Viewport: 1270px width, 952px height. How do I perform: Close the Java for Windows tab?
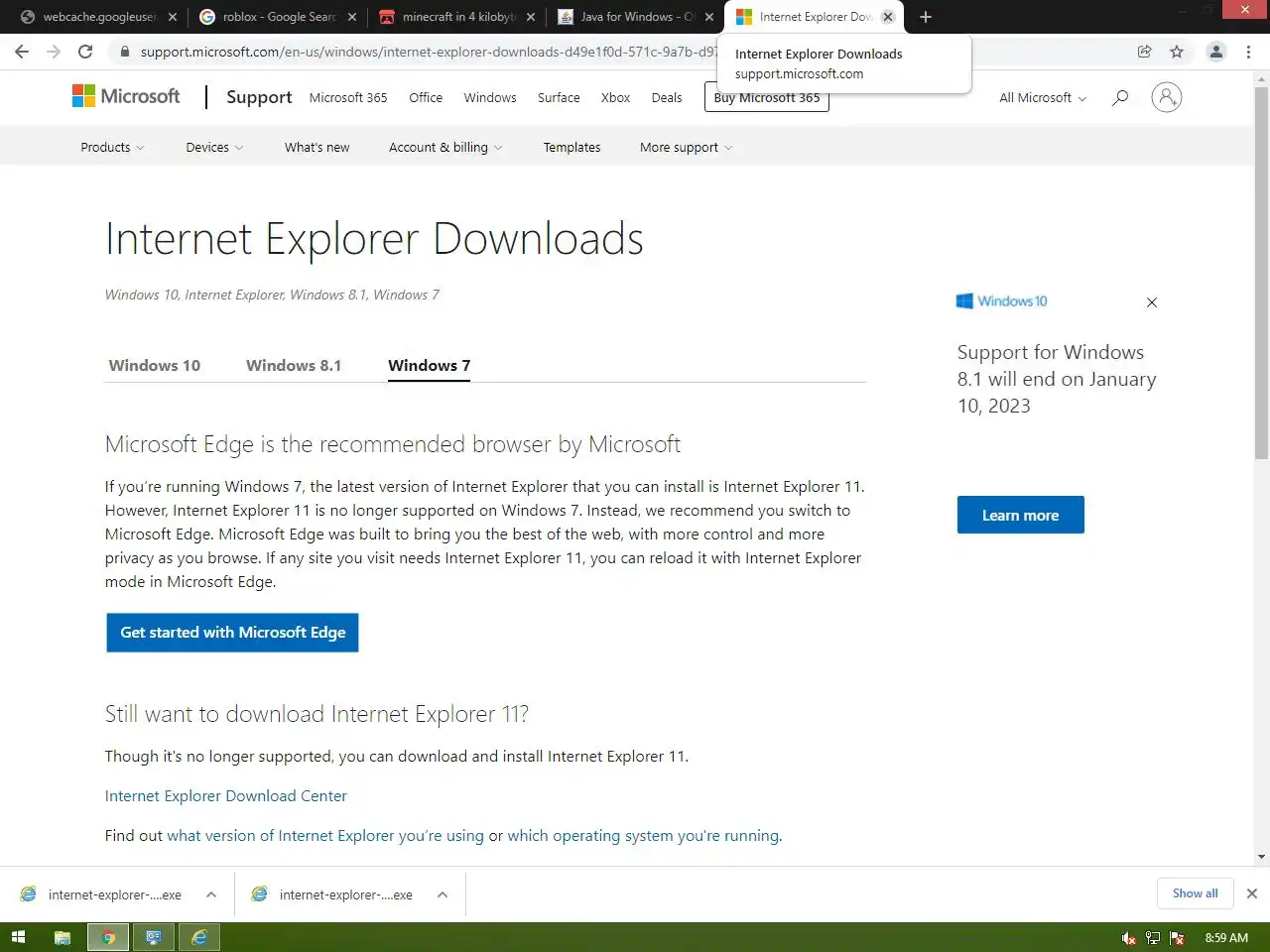(708, 17)
